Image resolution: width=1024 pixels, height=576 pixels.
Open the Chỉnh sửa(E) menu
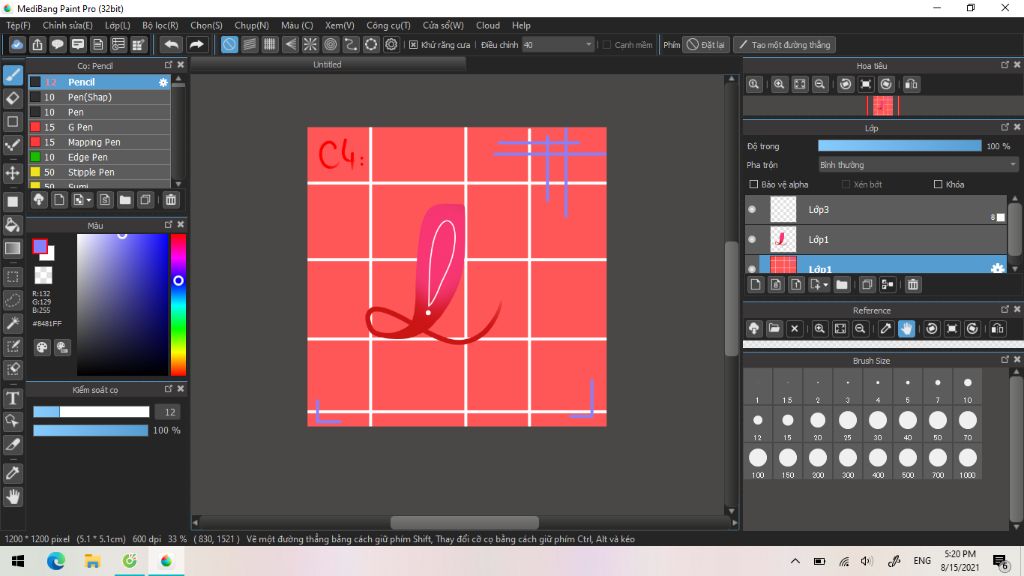(x=67, y=25)
